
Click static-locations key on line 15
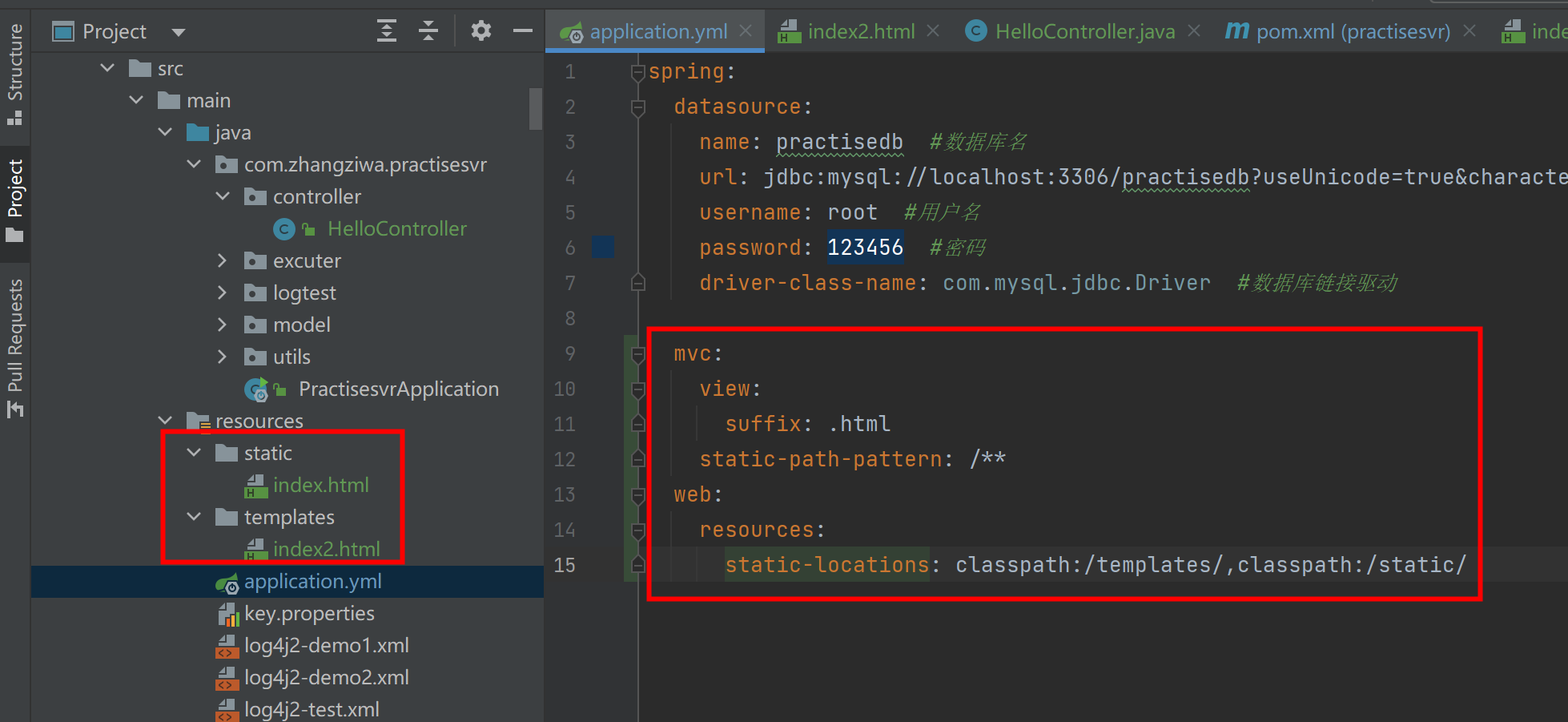(827, 565)
